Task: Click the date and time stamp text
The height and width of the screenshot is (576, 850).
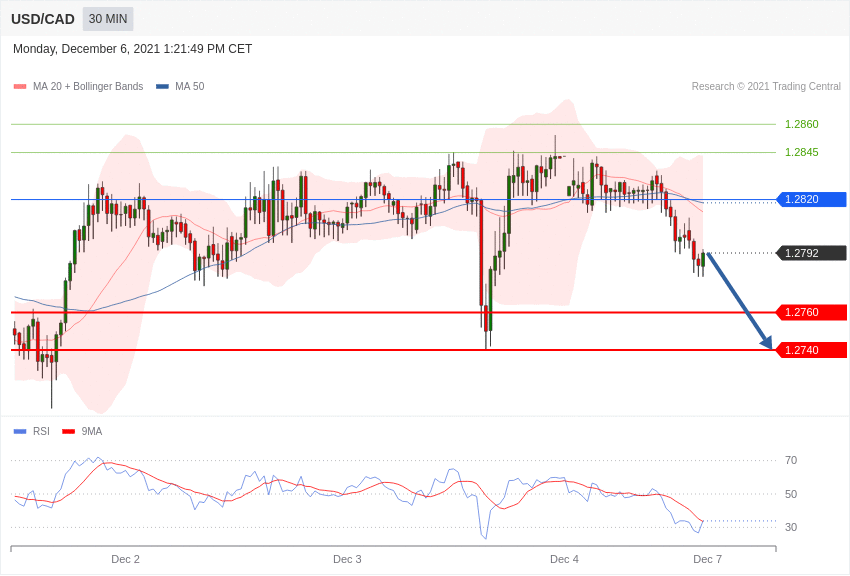Action: [132, 49]
